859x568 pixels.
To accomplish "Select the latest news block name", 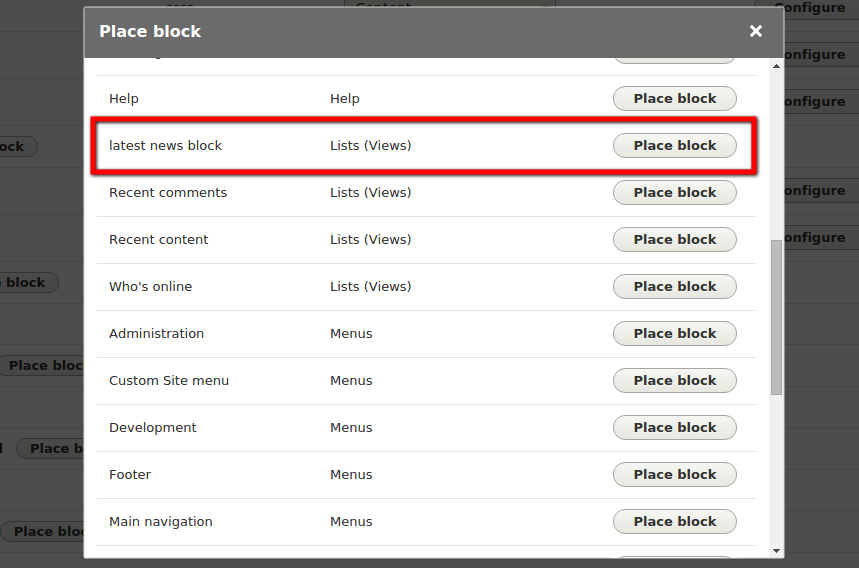I will [165, 146].
